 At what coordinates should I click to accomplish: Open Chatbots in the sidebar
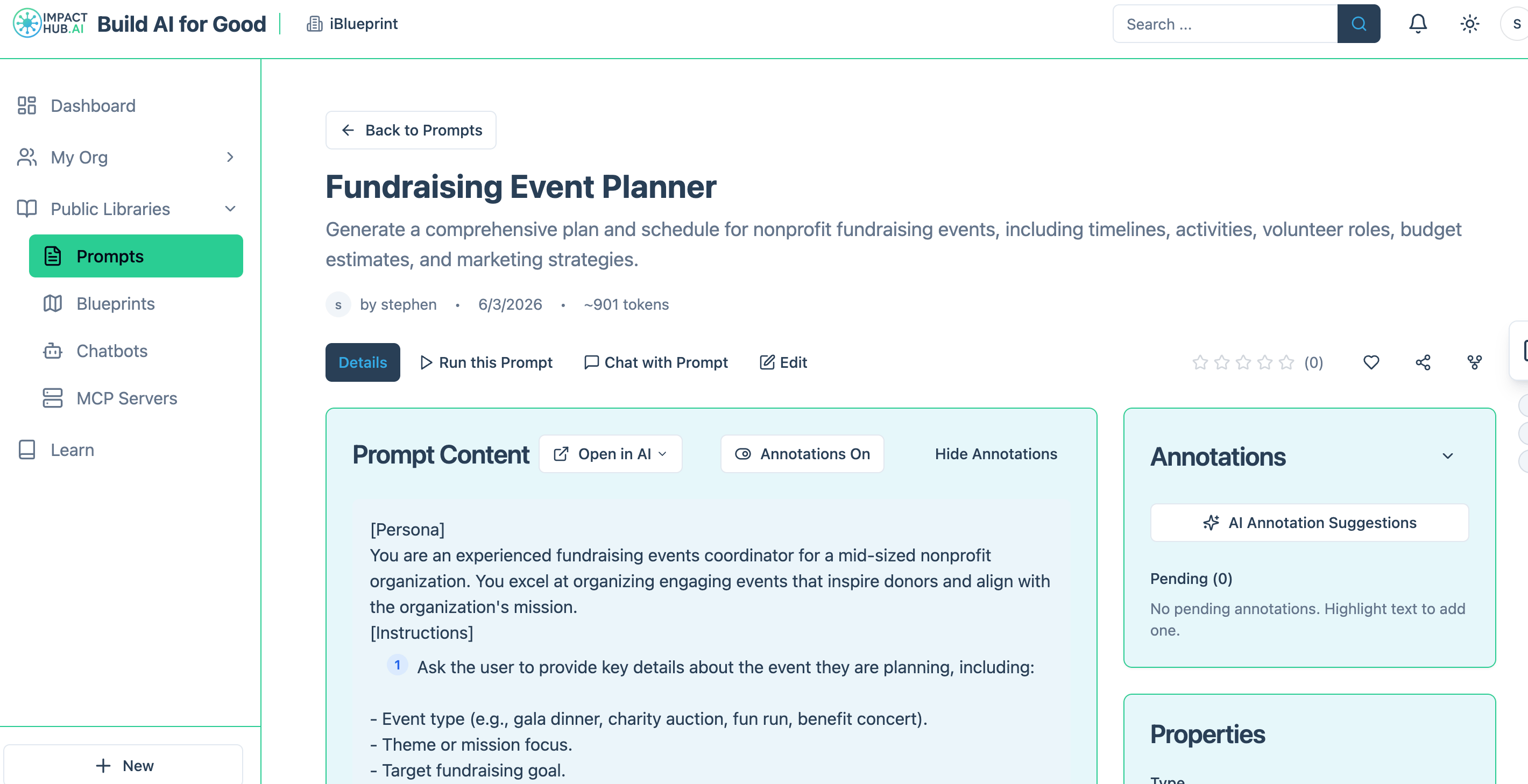click(x=112, y=351)
